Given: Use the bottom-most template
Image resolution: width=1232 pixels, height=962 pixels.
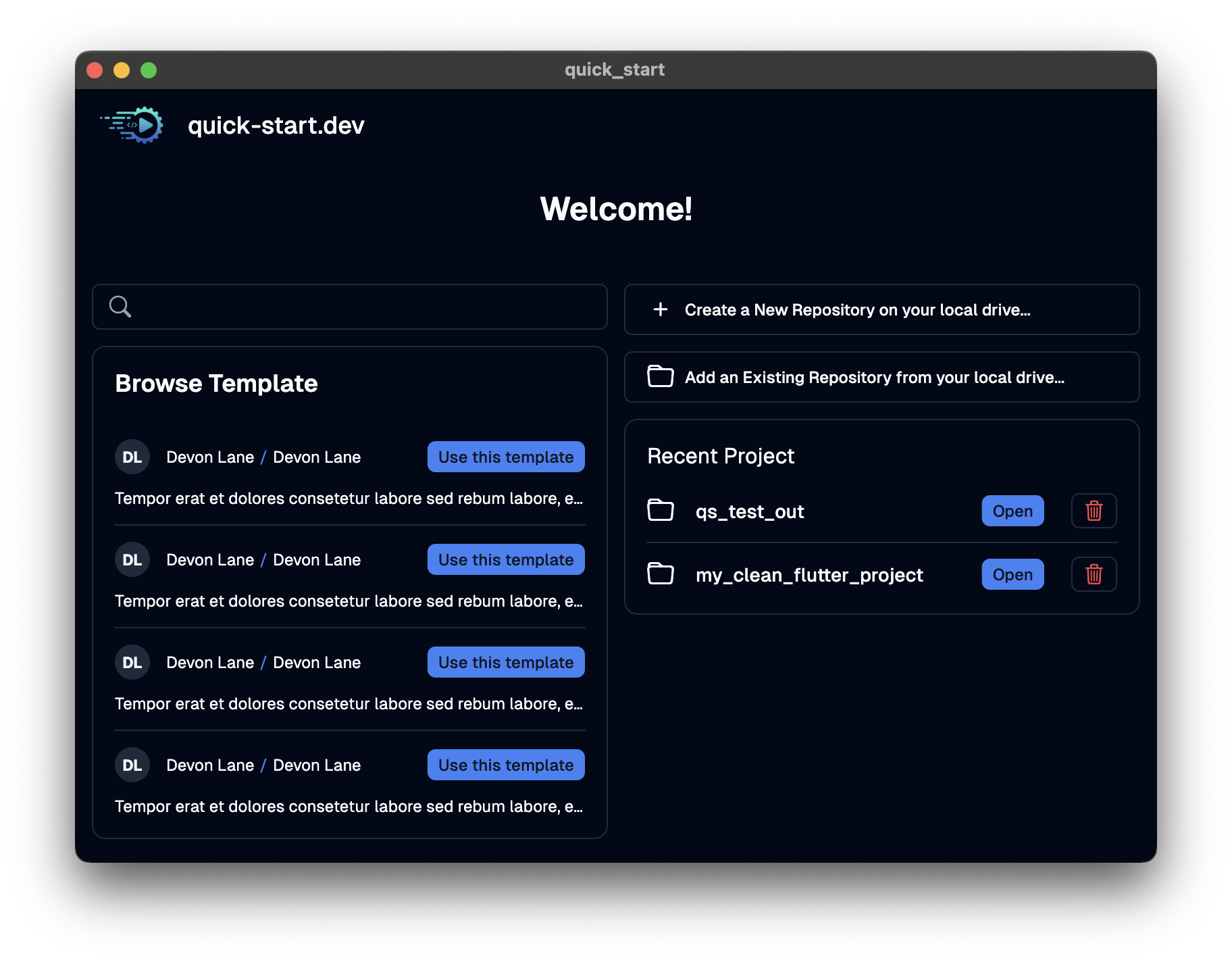Looking at the screenshot, I should point(505,765).
